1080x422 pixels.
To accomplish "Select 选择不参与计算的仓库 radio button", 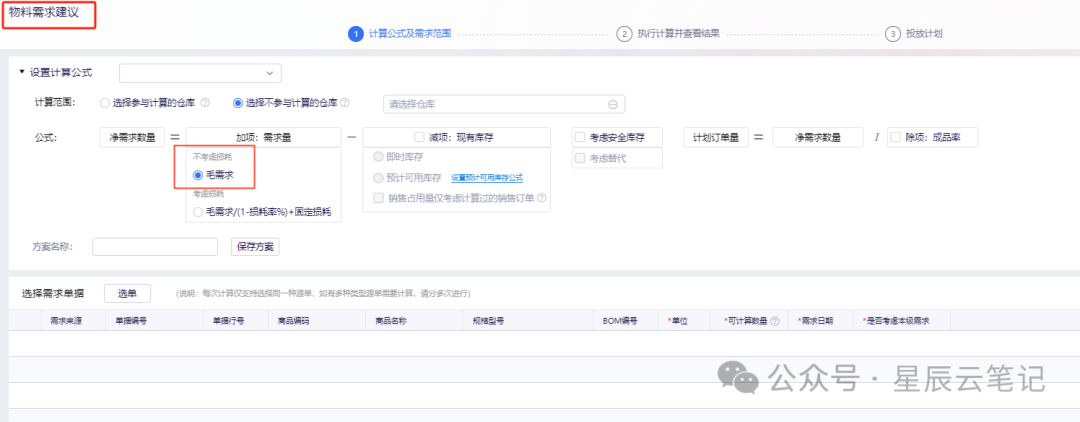I will tap(238, 103).
